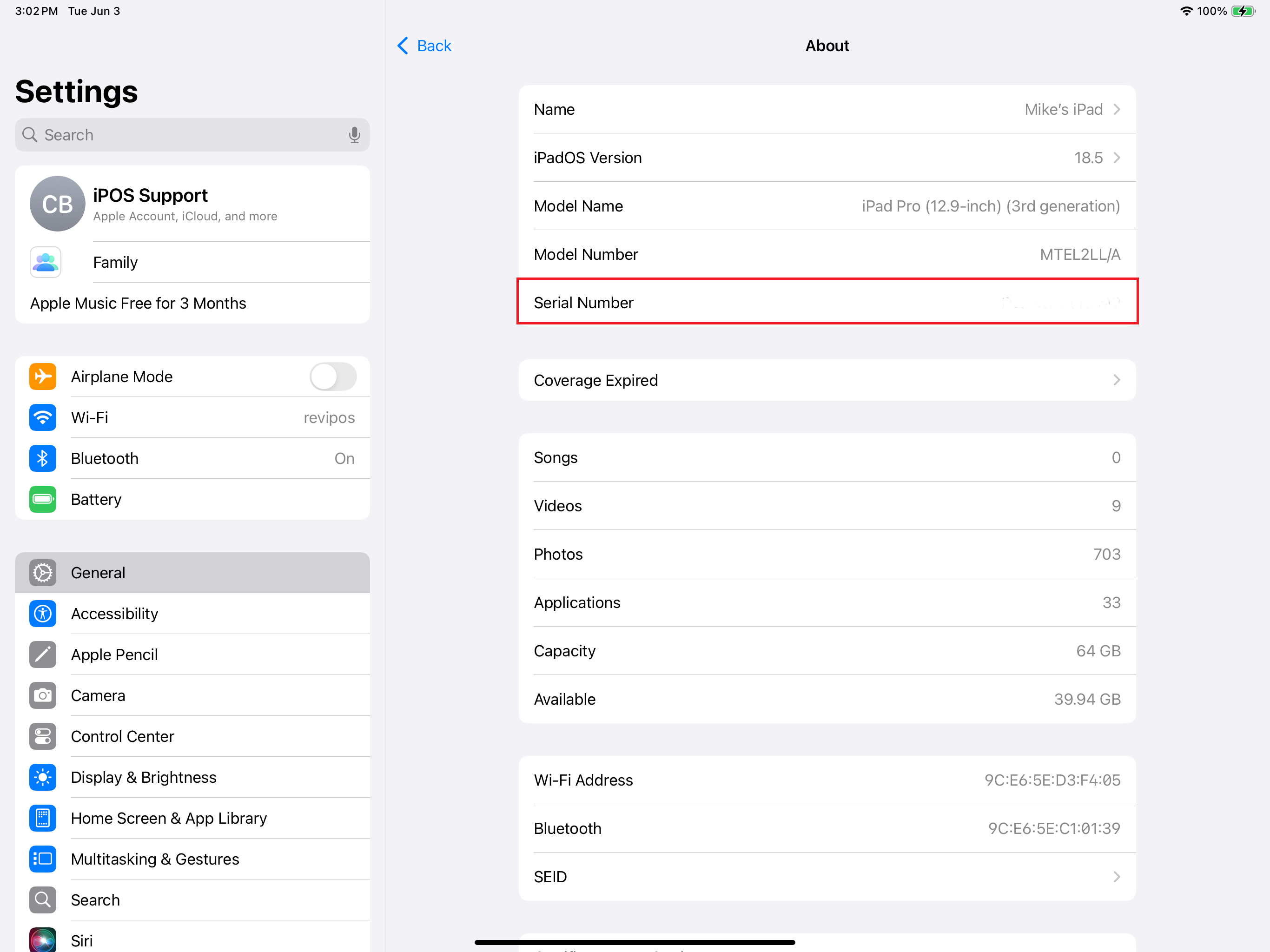The width and height of the screenshot is (1270, 952).
Task: Open the Name row chevron
Action: [1117, 109]
